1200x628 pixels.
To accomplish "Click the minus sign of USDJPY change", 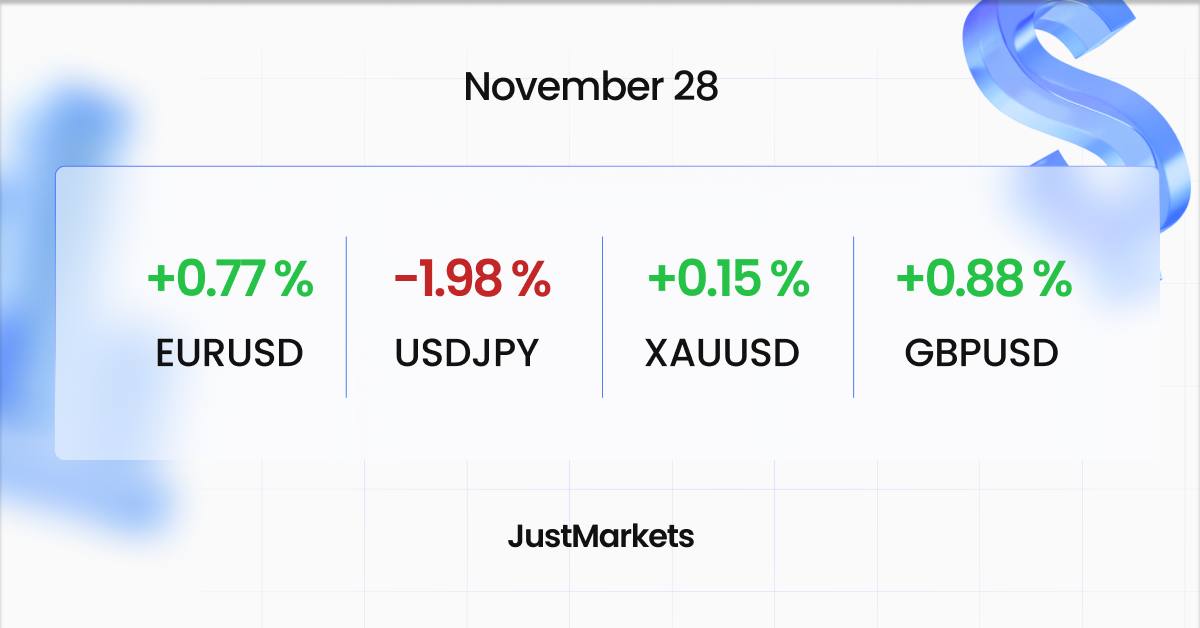I will 406,281.
